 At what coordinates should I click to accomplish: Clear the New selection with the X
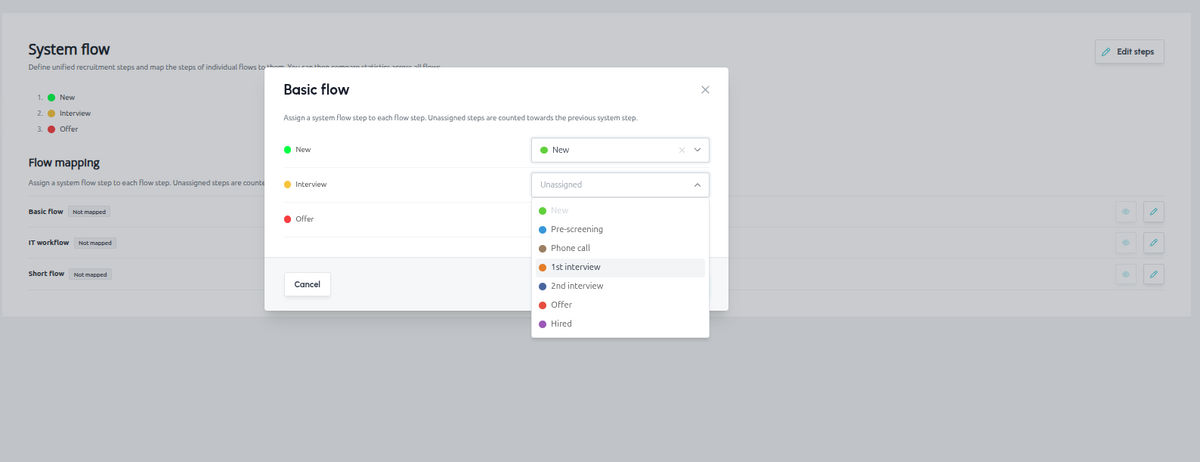[682, 150]
